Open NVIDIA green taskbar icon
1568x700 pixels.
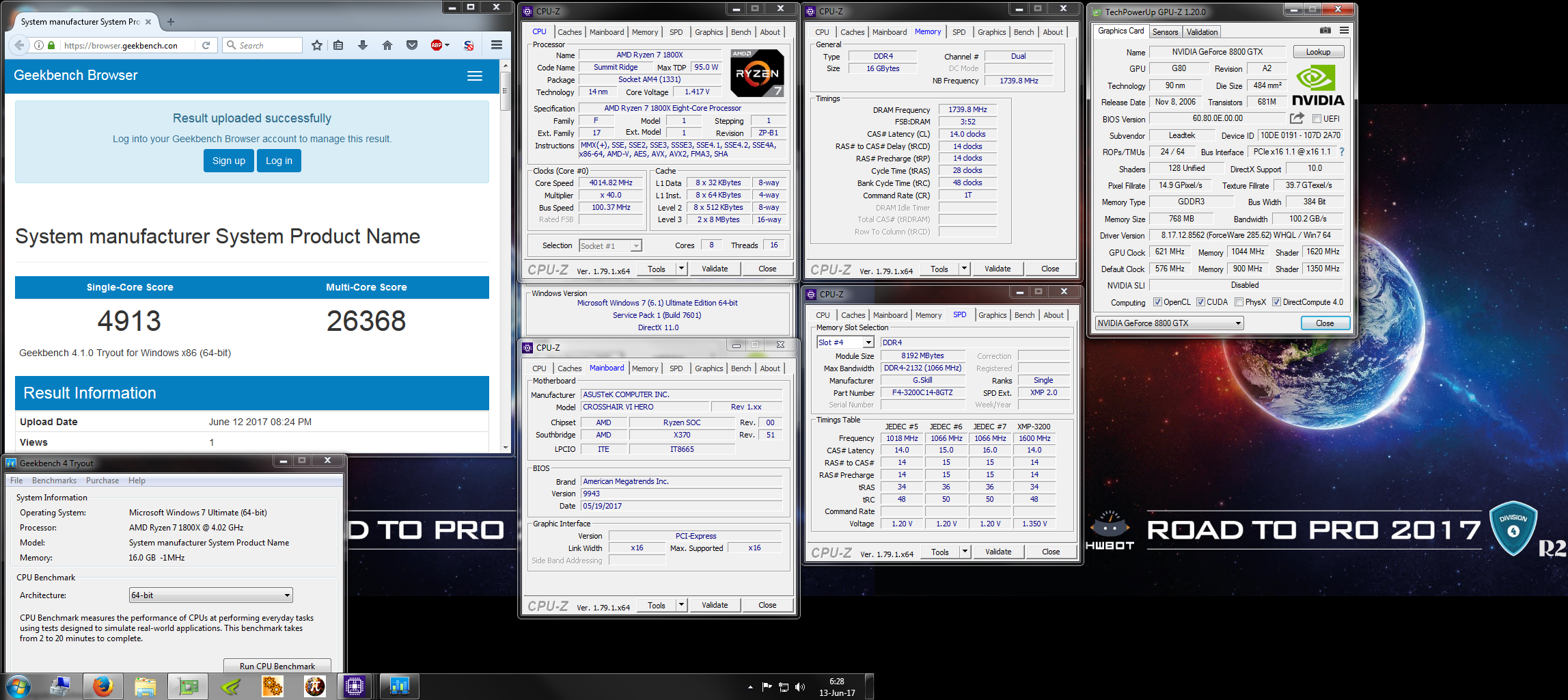(230, 686)
